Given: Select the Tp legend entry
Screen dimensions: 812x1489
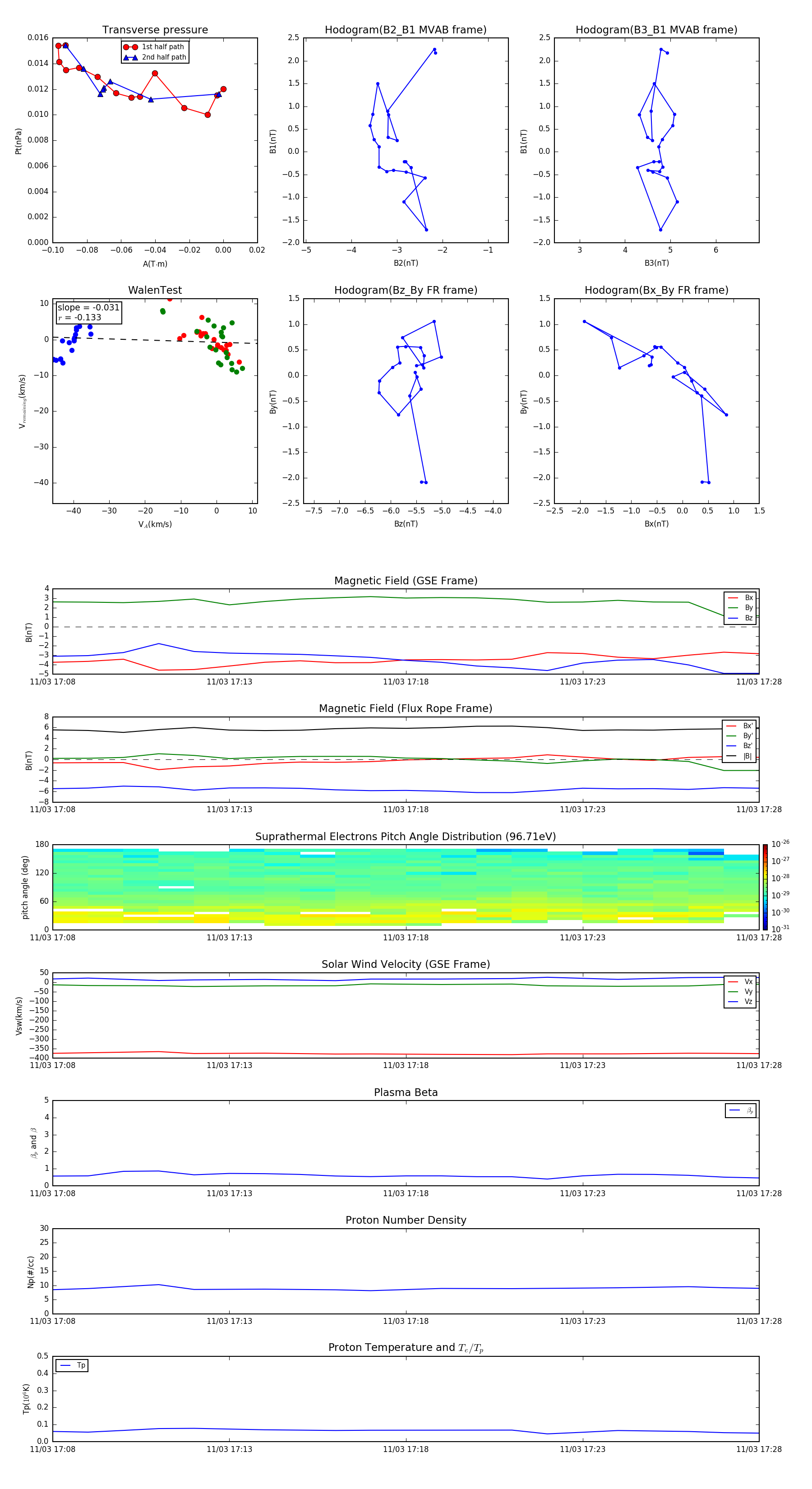Looking at the screenshot, I should tap(72, 1365).
